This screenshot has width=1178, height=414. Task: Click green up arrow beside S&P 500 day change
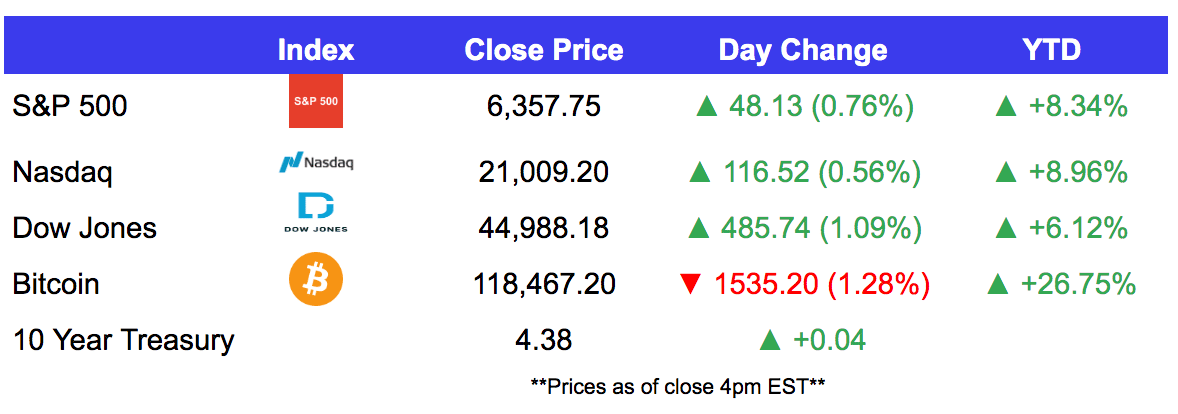(708, 107)
